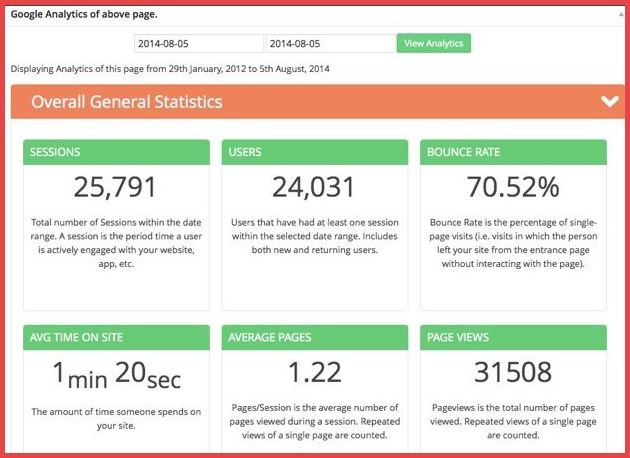The height and width of the screenshot is (458, 630).
Task: Click the 25,791 sessions value
Action: pyautogui.click(x=116, y=187)
